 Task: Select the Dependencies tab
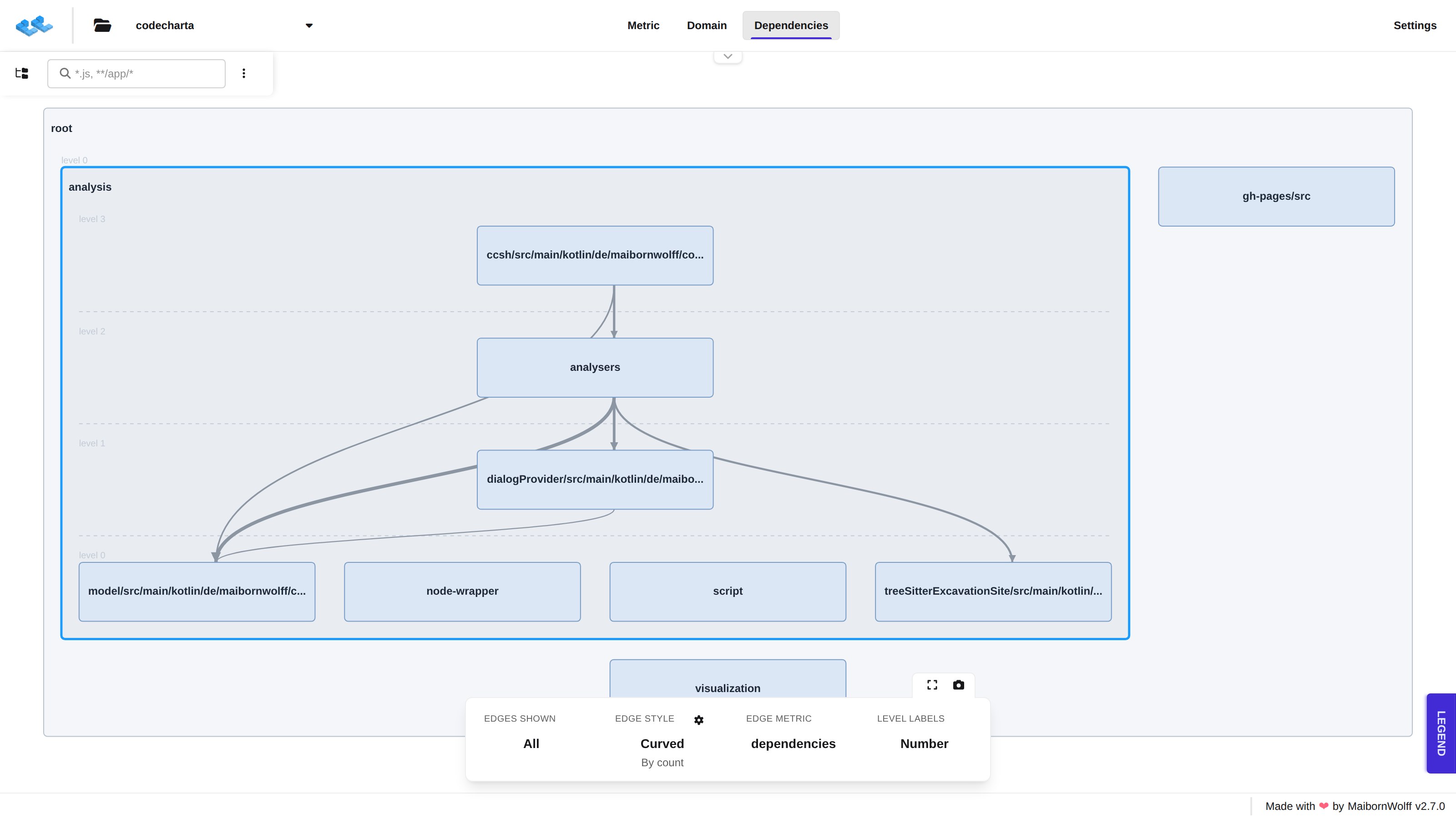(791, 25)
